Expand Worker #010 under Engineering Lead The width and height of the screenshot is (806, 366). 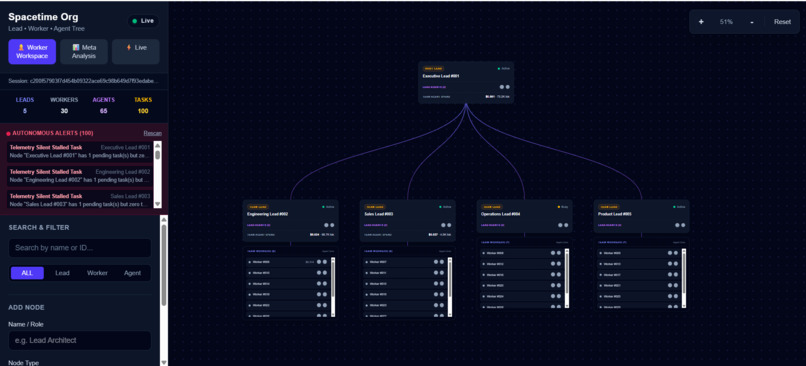point(287,273)
